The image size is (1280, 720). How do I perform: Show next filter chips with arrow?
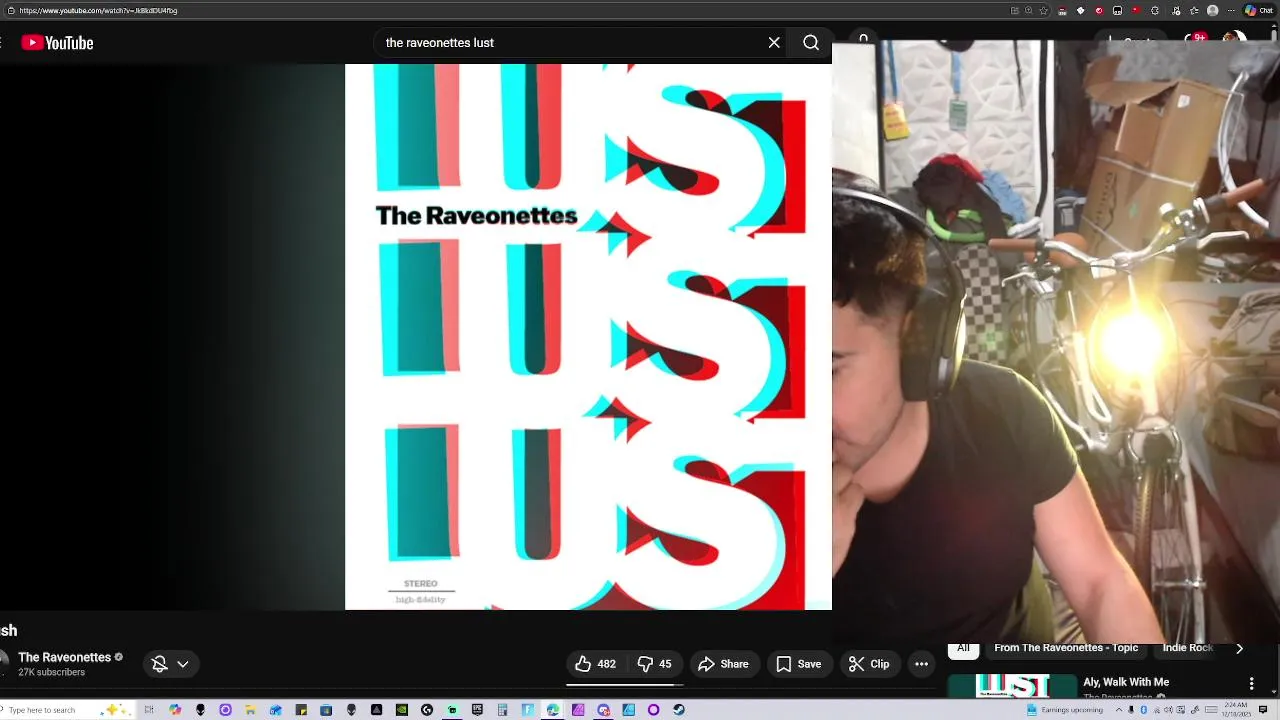(x=1240, y=649)
